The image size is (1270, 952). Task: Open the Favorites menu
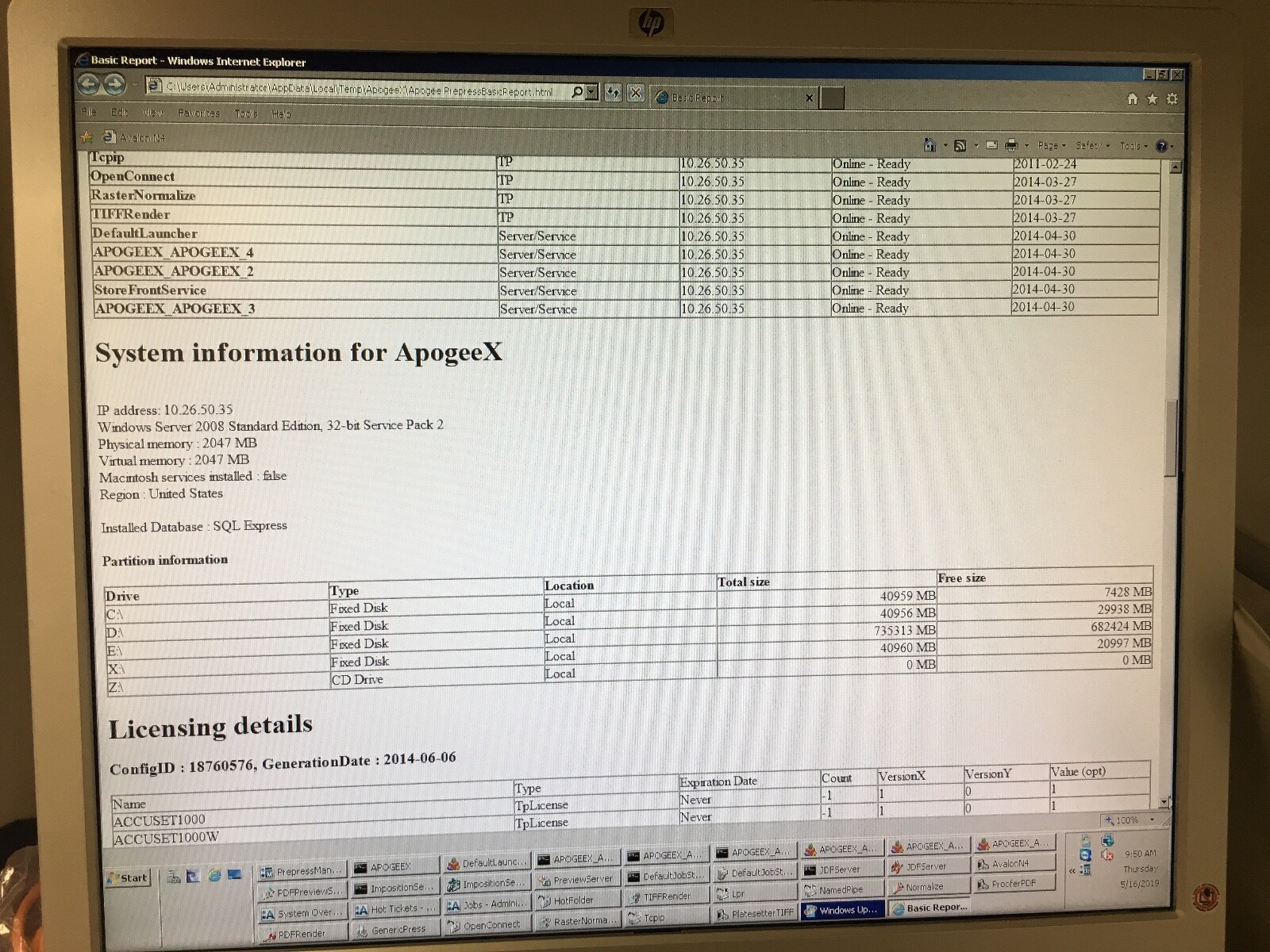tap(198, 113)
